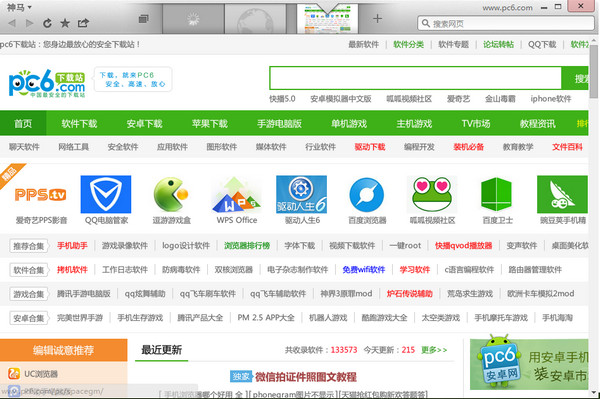600x399 pixels.
Task: Select the 推荐合集 label button
Action: (x=29, y=246)
